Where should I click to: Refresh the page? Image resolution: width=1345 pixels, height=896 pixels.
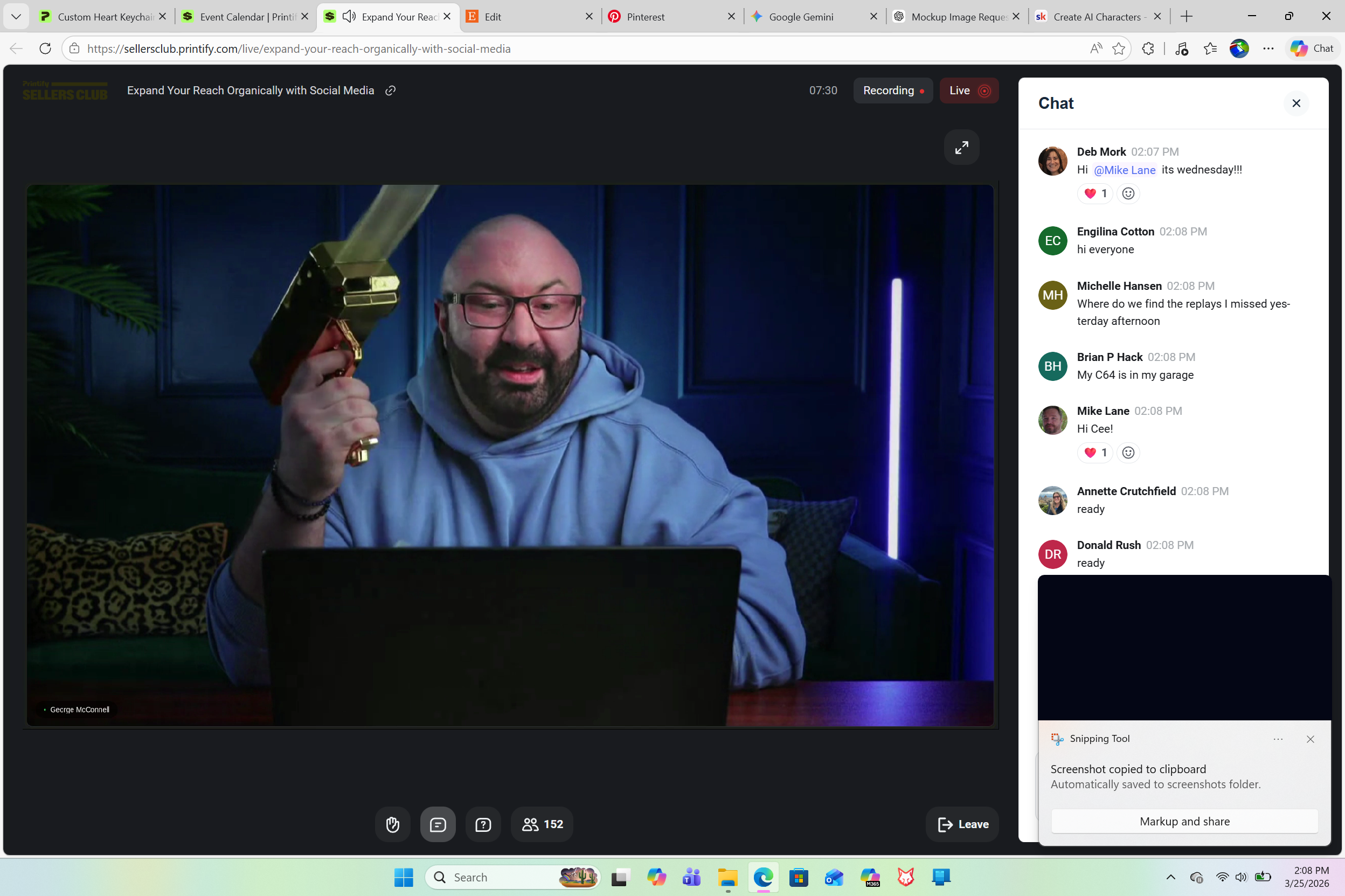[x=45, y=48]
